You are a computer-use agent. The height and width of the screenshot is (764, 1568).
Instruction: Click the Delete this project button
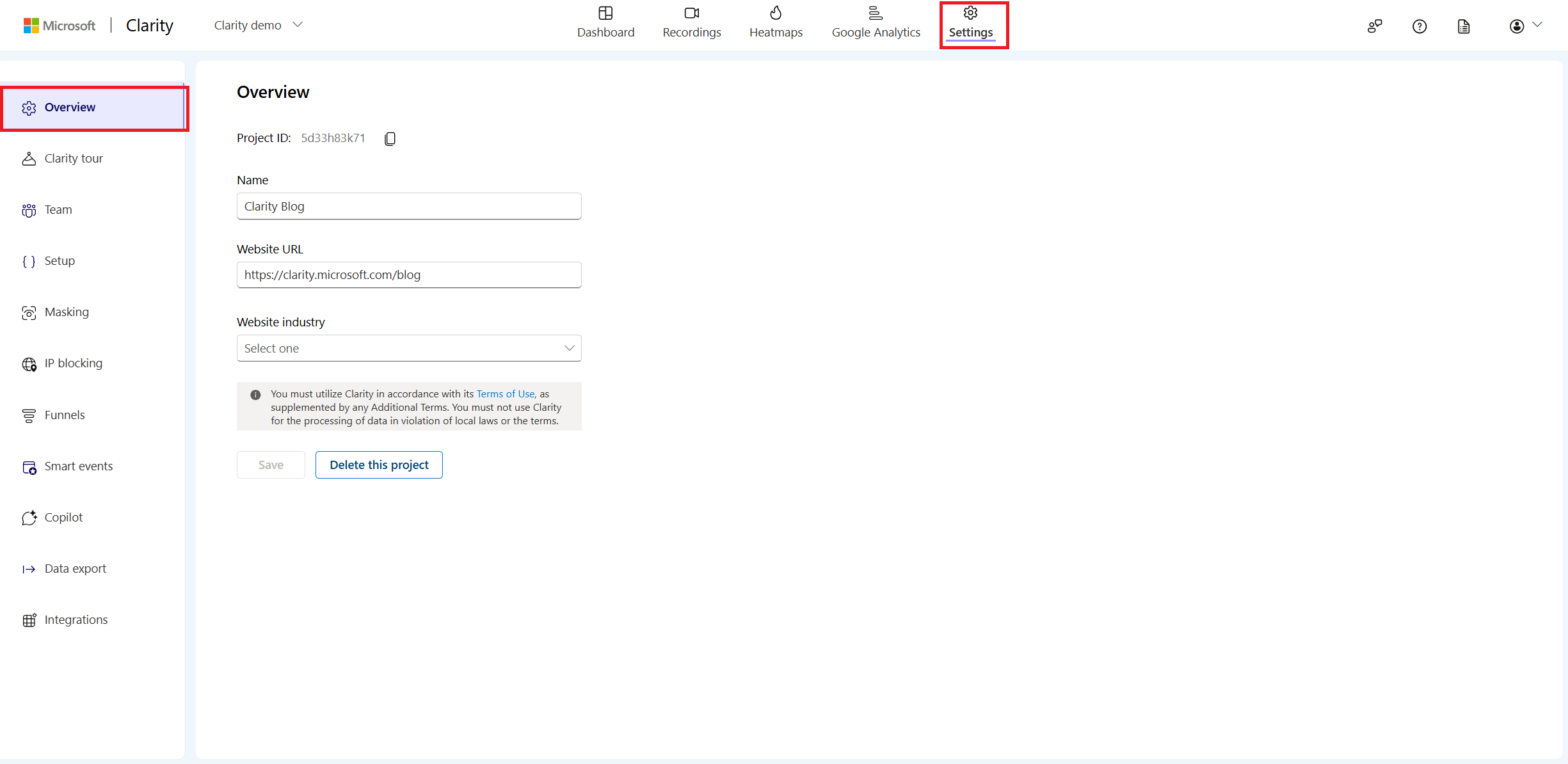(379, 465)
